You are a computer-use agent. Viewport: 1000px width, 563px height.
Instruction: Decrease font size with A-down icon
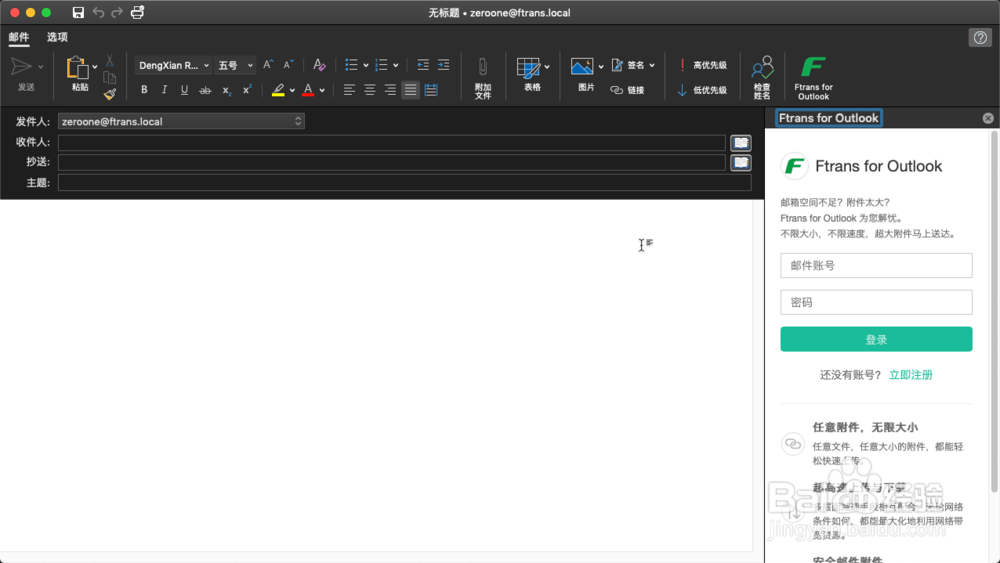pos(288,64)
